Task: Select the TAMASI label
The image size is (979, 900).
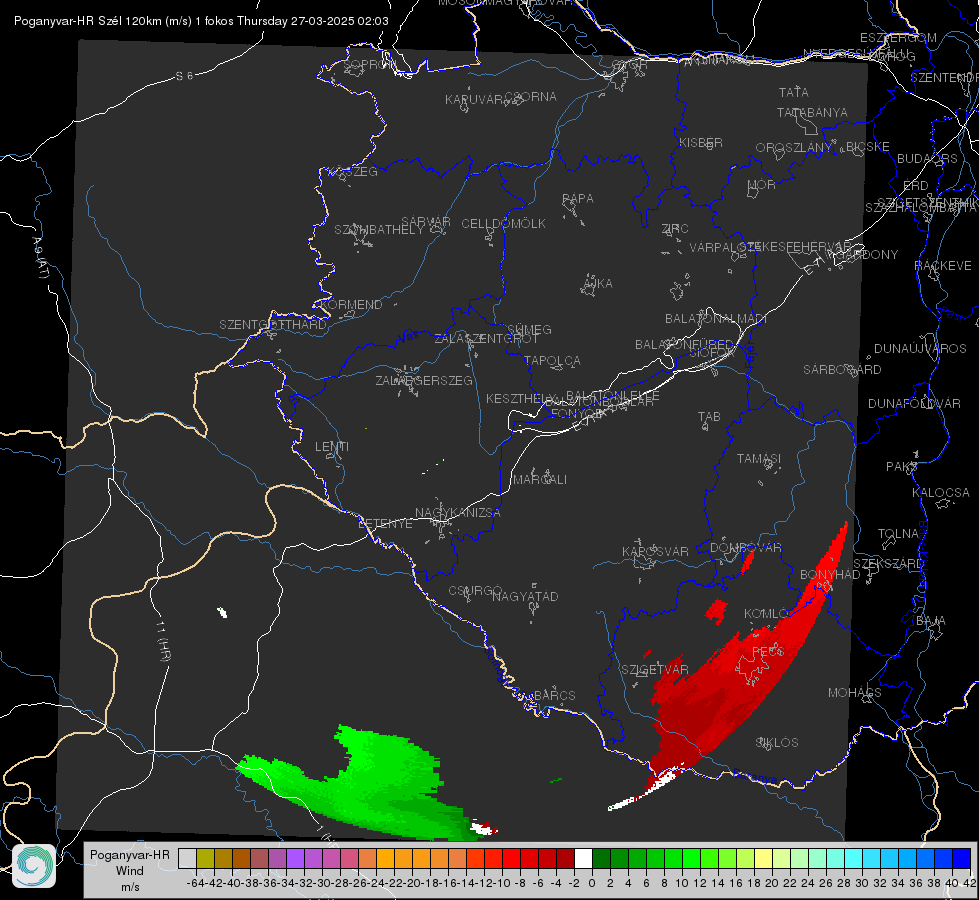Action: click(x=759, y=458)
